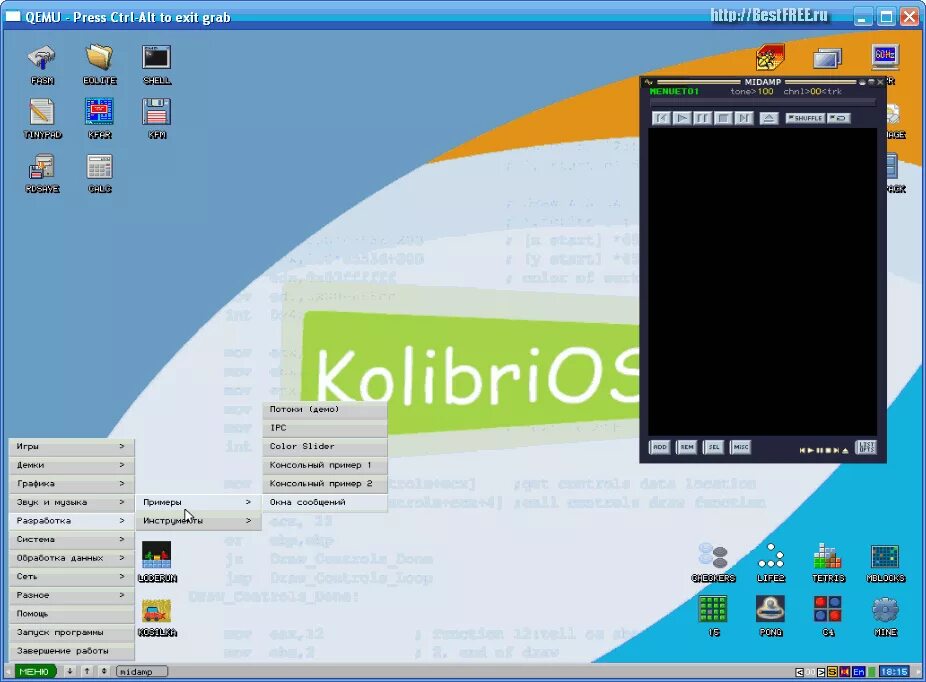Toggle repeat mode in MIDAMP

pos(839,118)
